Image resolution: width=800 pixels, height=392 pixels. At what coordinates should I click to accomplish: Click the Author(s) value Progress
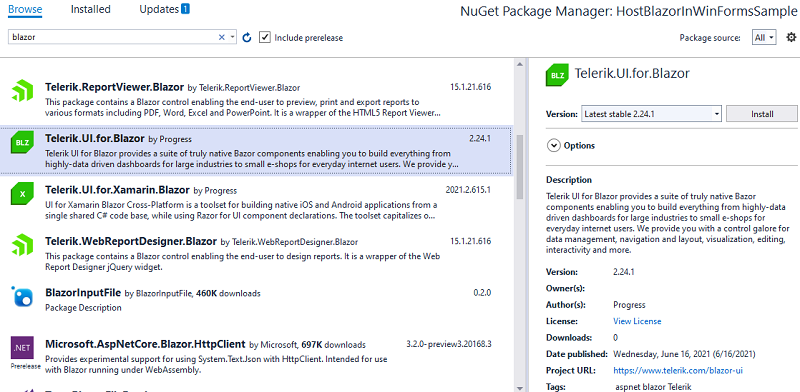pyautogui.click(x=629, y=305)
